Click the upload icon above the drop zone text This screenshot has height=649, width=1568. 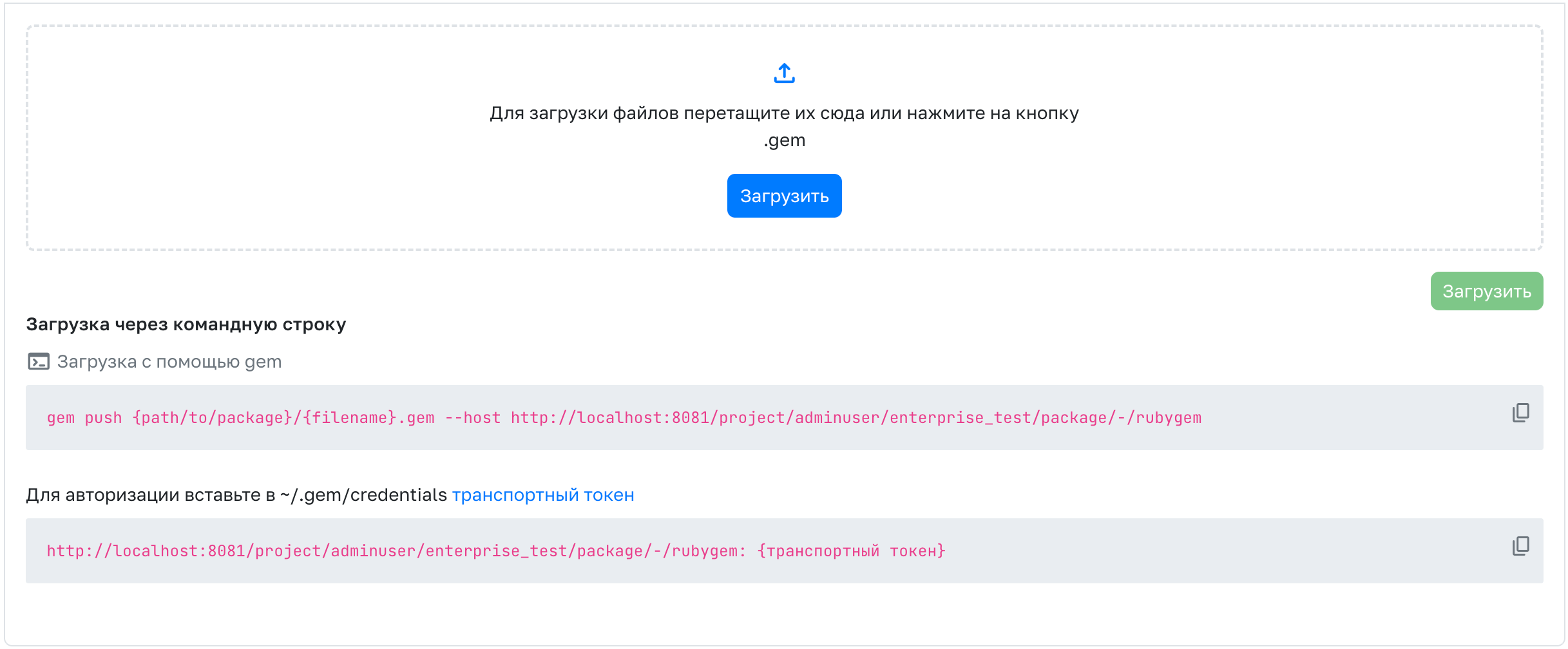click(x=784, y=73)
